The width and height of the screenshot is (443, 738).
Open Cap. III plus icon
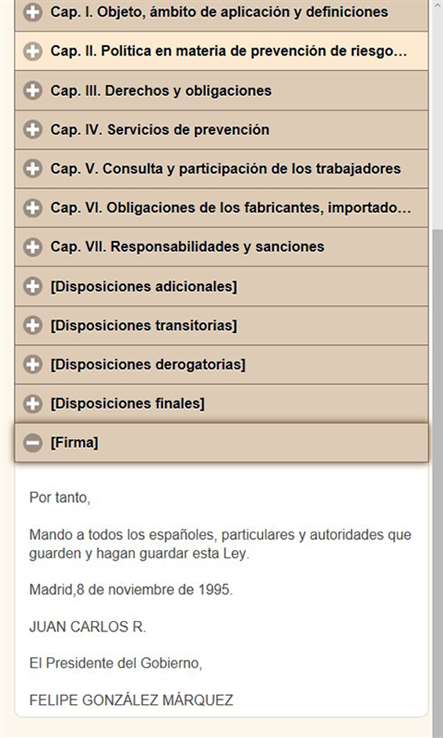click(x=32, y=90)
